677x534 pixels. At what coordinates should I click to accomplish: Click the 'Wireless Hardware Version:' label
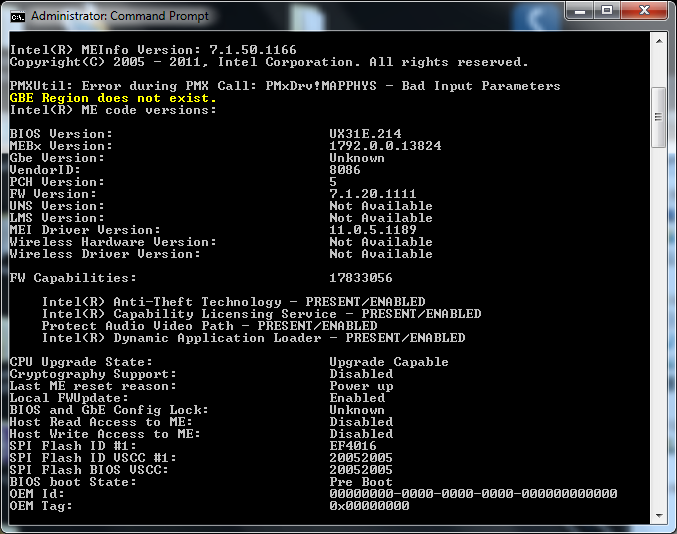click(113, 242)
